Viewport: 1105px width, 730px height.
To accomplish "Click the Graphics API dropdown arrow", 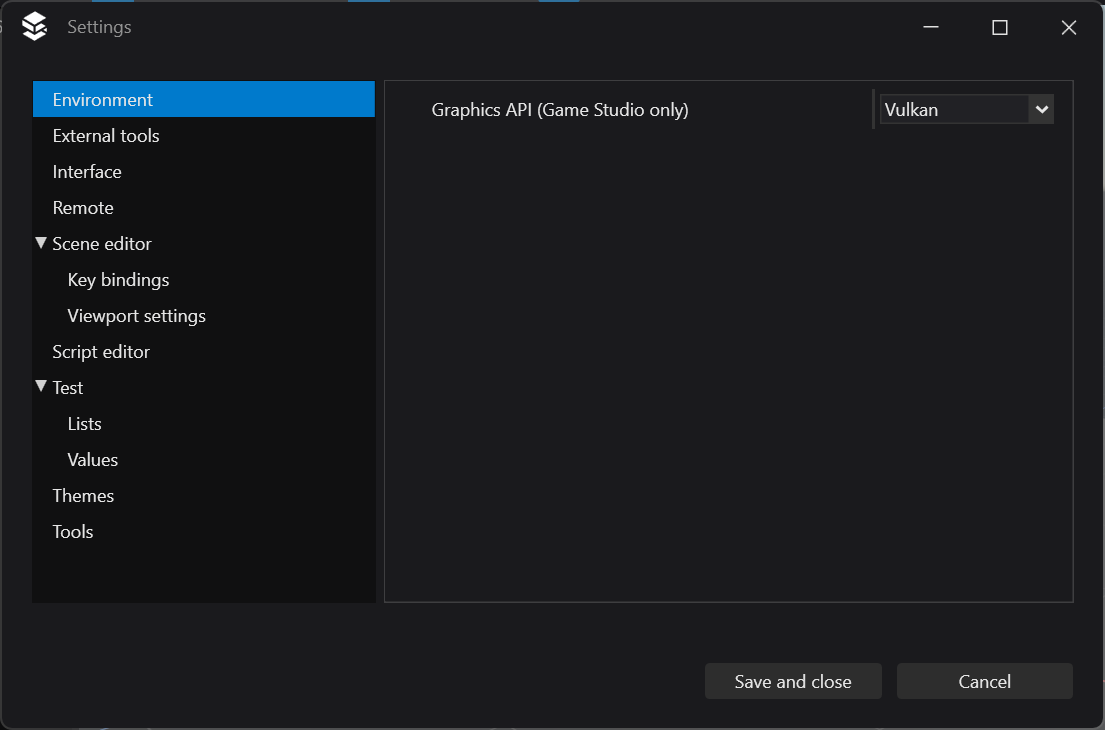I will [x=1042, y=109].
